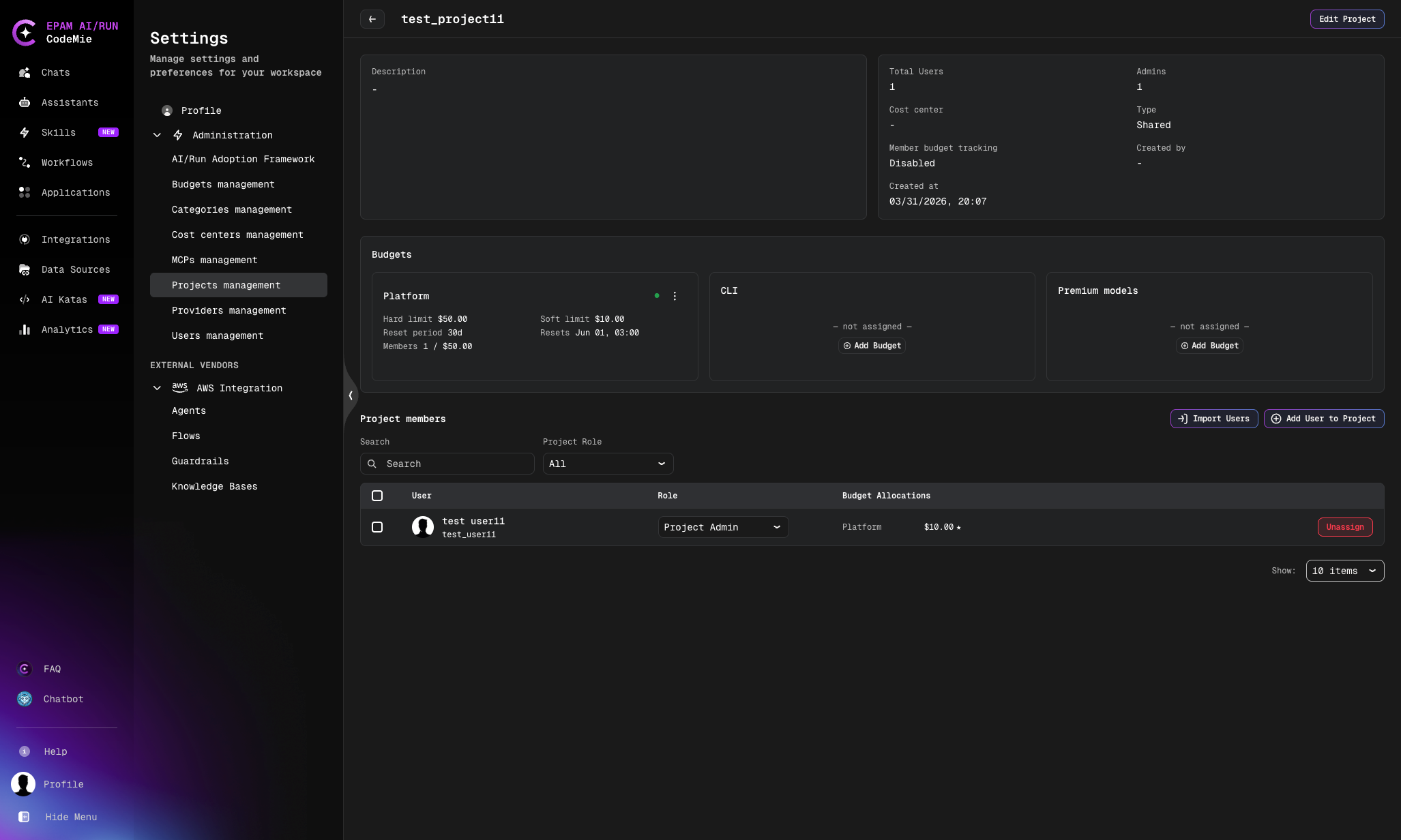Open Platform budget three-dot menu
The width and height of the screenshot is (1401, 840).
[x=675, y=296]
